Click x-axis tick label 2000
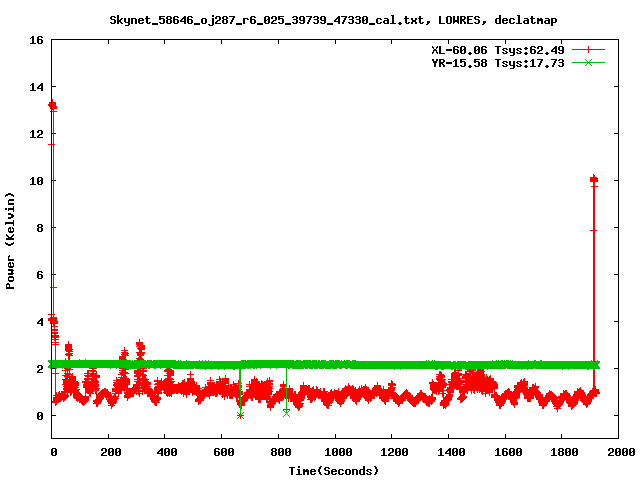640x480 pixels. (x=621, y=452)
